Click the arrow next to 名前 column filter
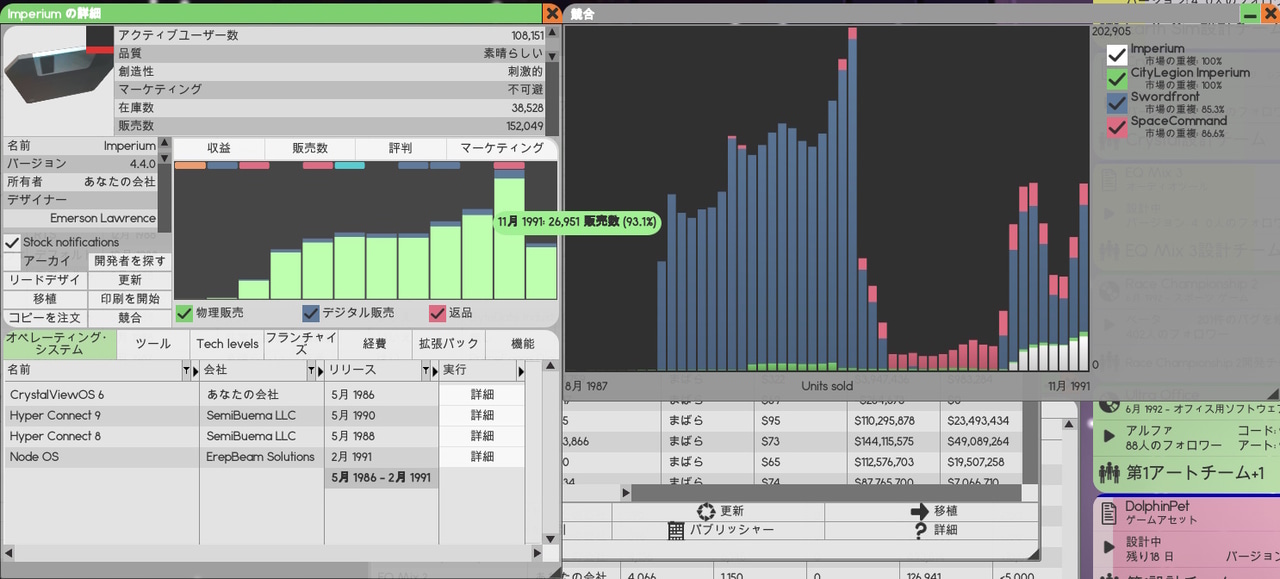1280x579 pixels. pos(195,371)
